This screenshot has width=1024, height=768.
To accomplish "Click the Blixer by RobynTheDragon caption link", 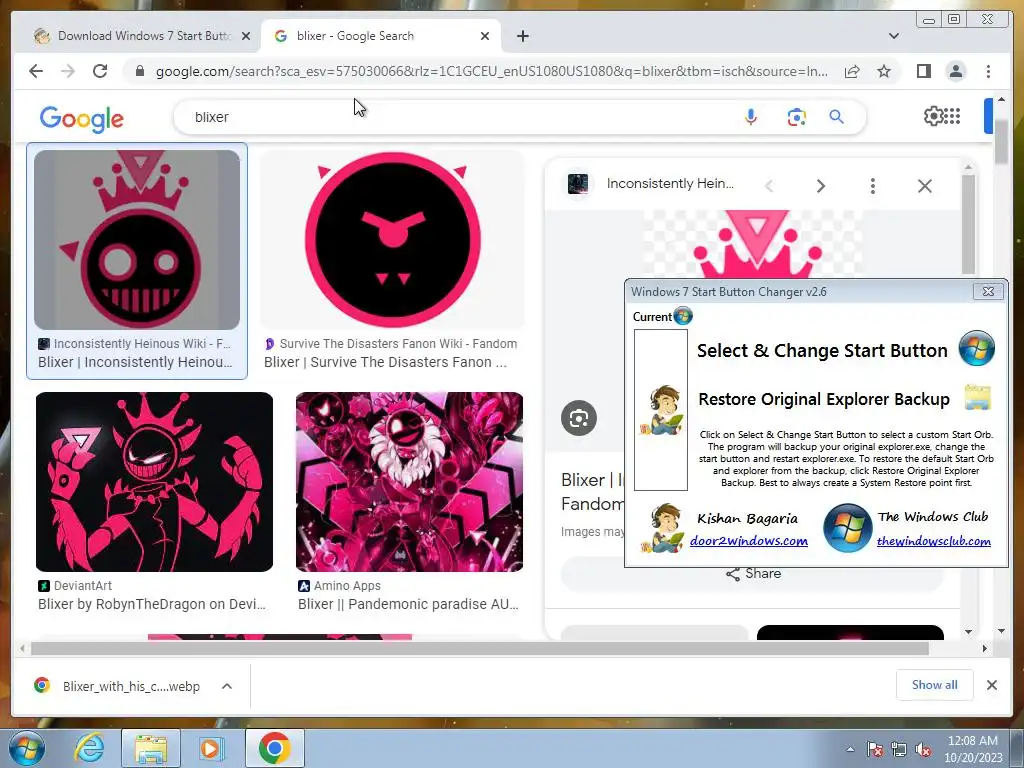I will pyautogui.click(x=152, y=604).
